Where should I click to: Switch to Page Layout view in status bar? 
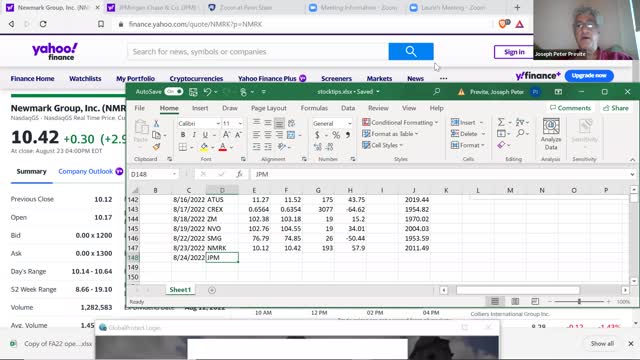515,302
